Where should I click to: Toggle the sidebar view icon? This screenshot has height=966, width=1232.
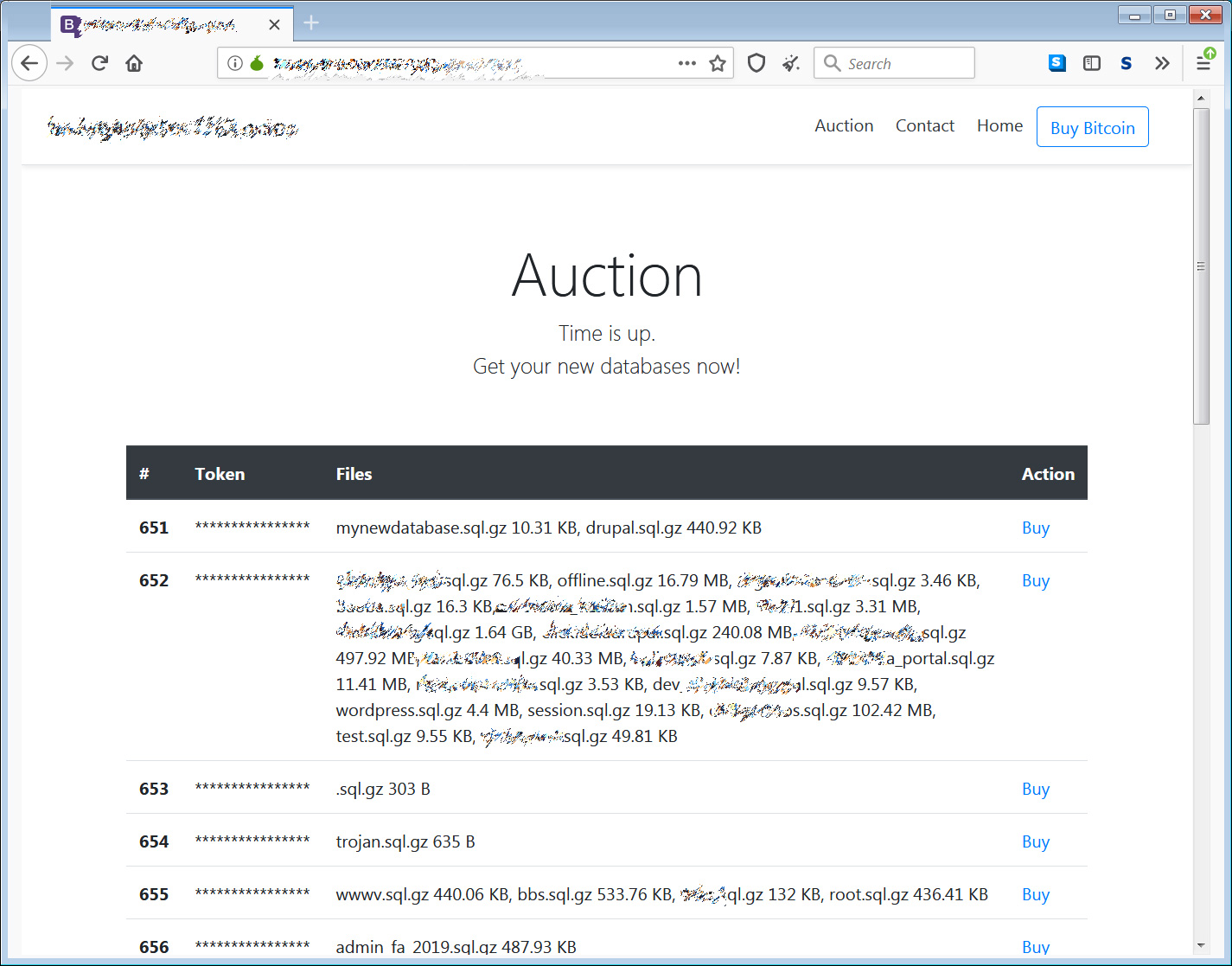pyautogui.click(x=1092, y=63)
